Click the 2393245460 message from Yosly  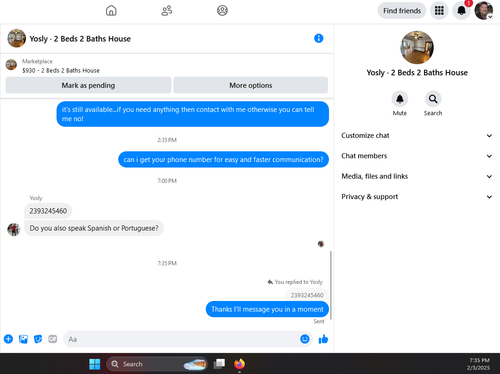click(48, 211)
